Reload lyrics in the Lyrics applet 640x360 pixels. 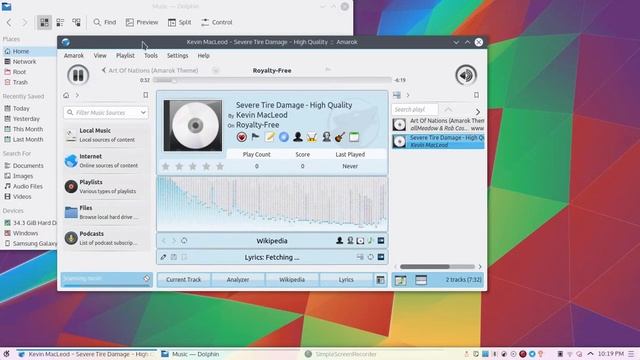[x=371, y=257]
